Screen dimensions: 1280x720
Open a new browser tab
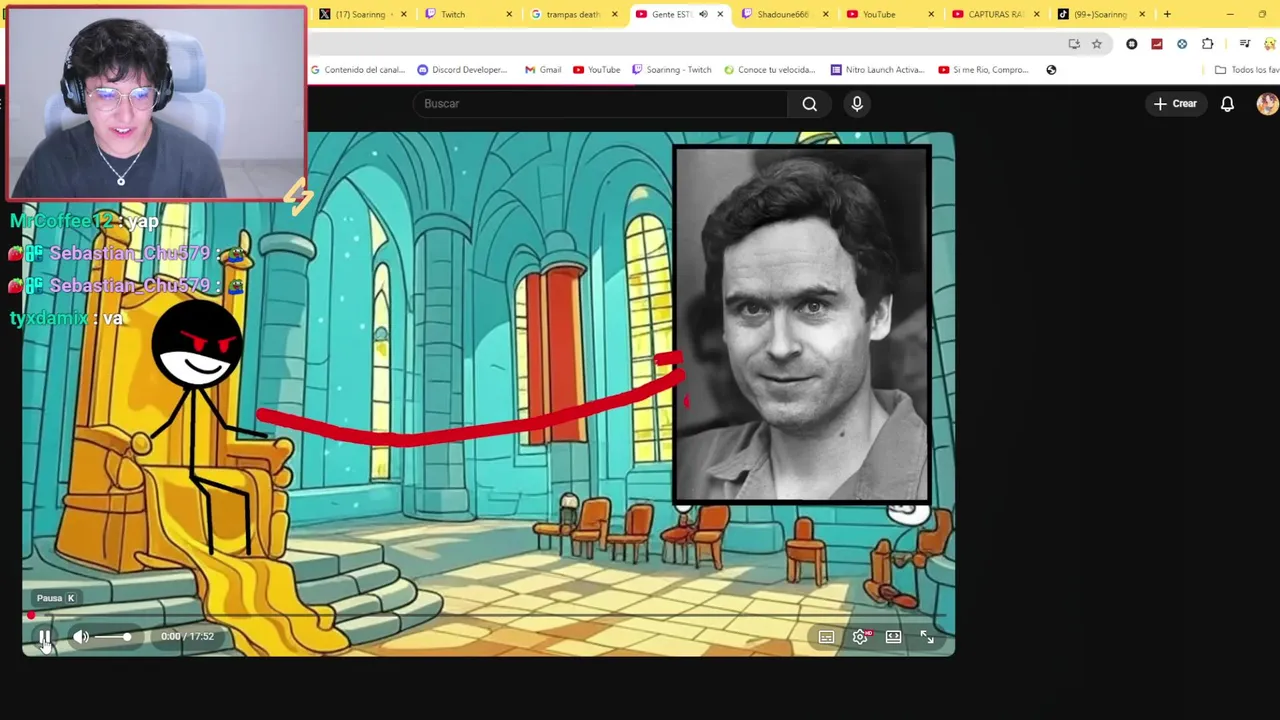coord(1167,14)
